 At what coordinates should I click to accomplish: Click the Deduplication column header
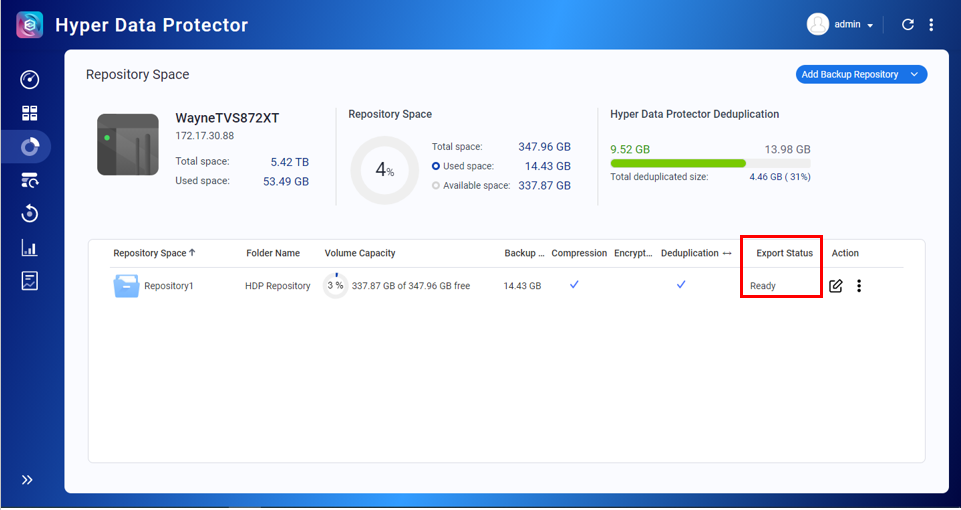[x=689, y=253]
